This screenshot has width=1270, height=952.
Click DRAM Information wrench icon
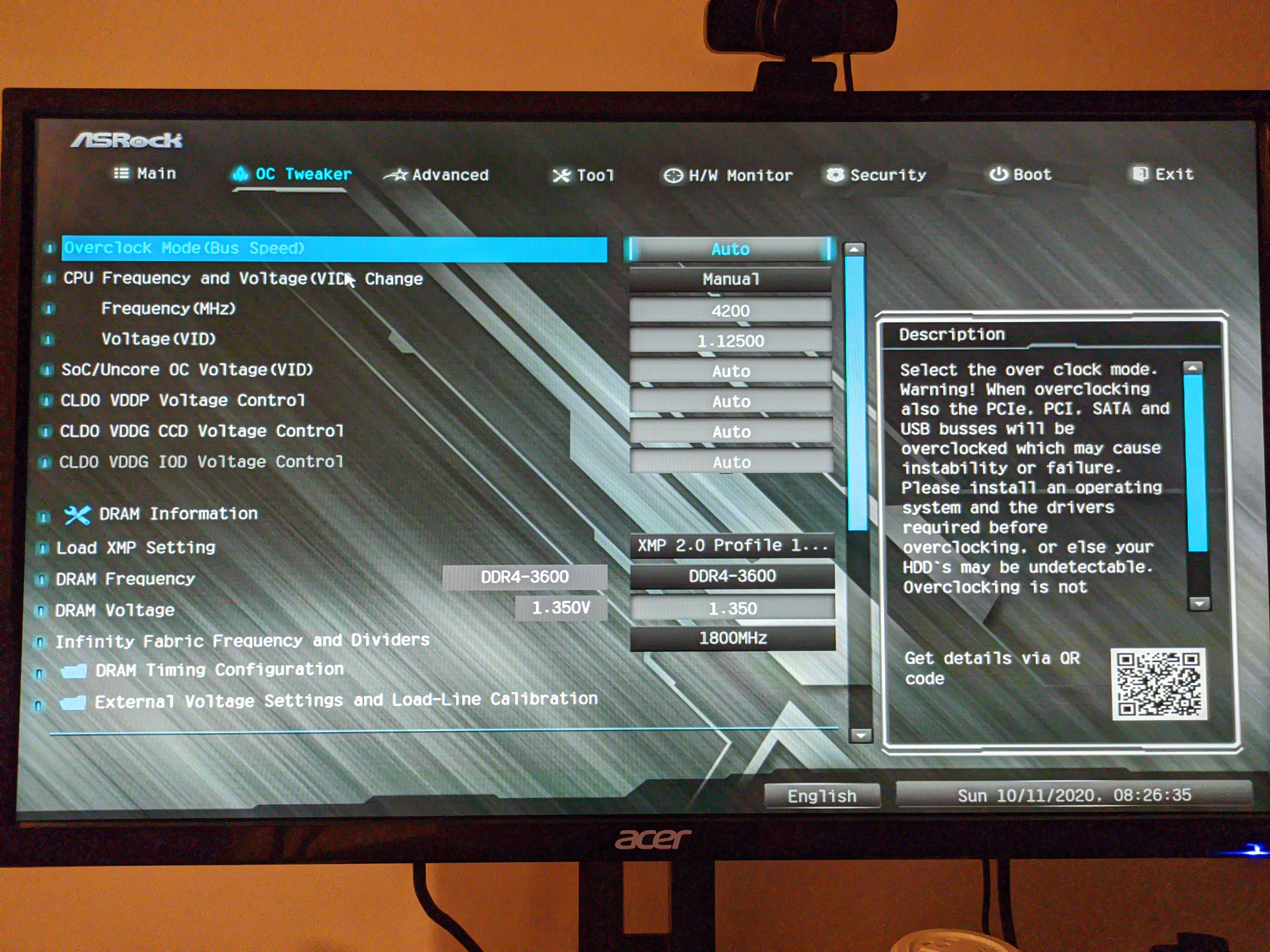click(77, 515)
